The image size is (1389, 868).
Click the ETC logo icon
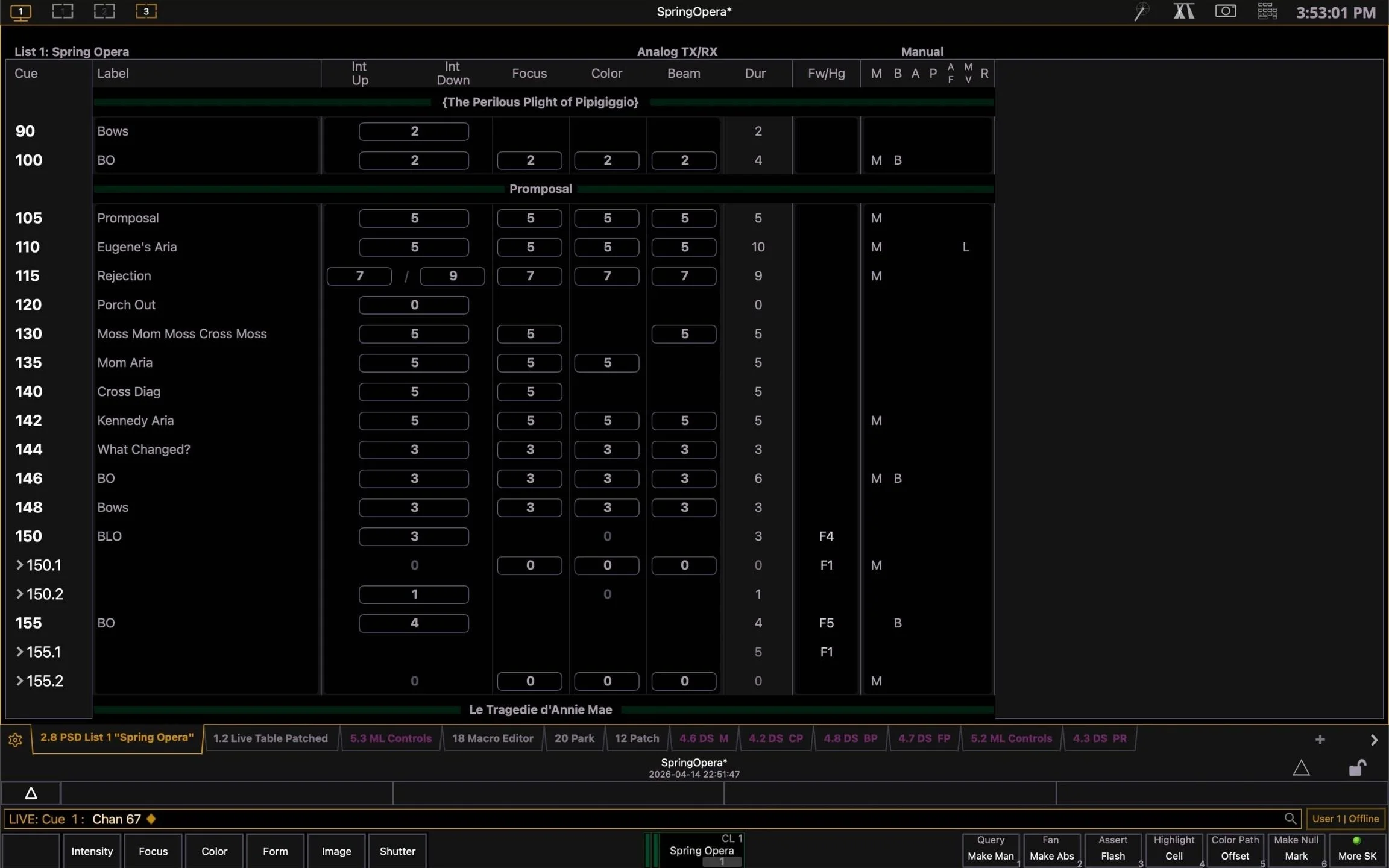click(1183, 11)
